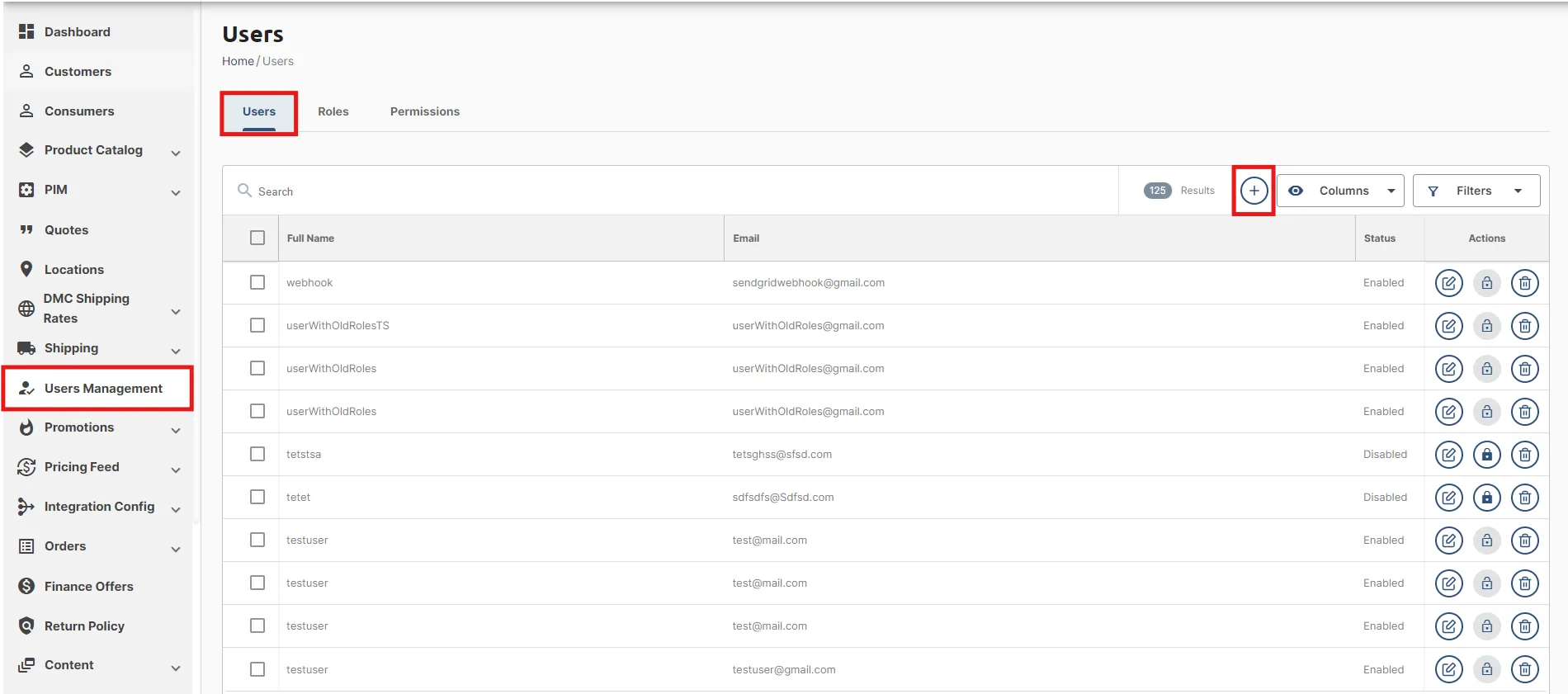Click into the Search field
Image resolution: width=1568 pixels, height=694 pixels.
tap(670, 191)
